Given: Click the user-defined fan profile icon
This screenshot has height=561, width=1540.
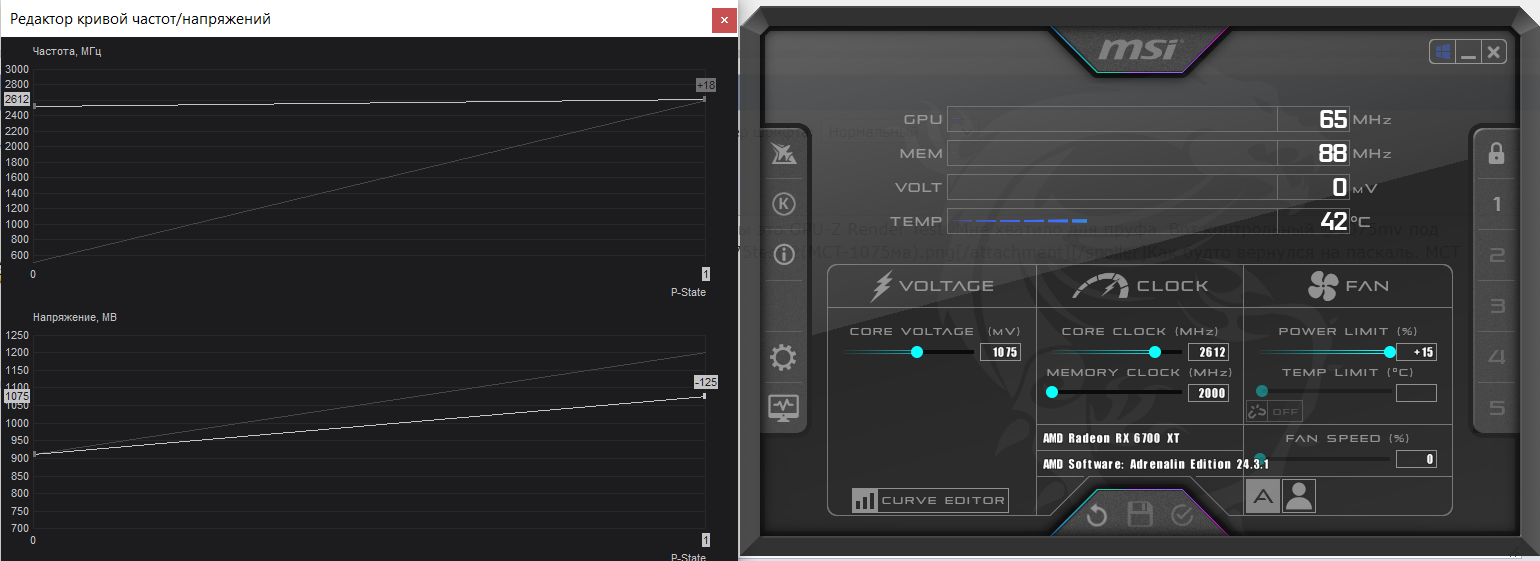Looking at the screenshot, I should click(1299, 496).
